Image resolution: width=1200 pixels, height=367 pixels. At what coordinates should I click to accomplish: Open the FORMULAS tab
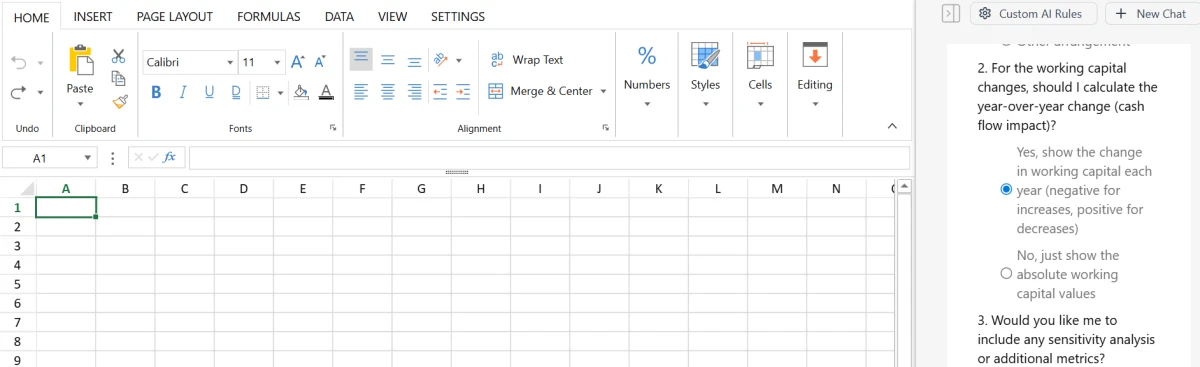tap(268, 17)
